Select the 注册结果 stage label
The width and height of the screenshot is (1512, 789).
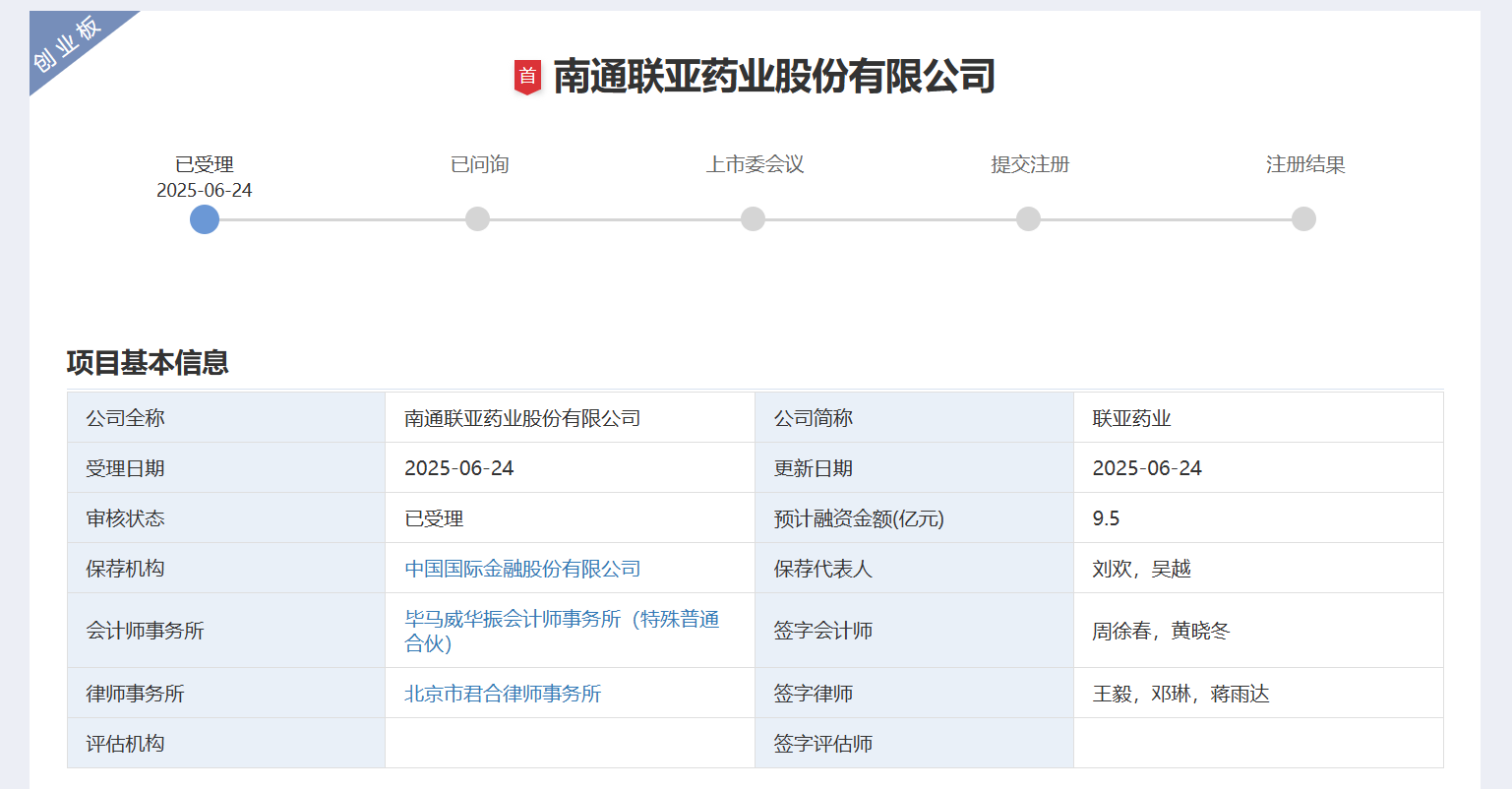1303,164
